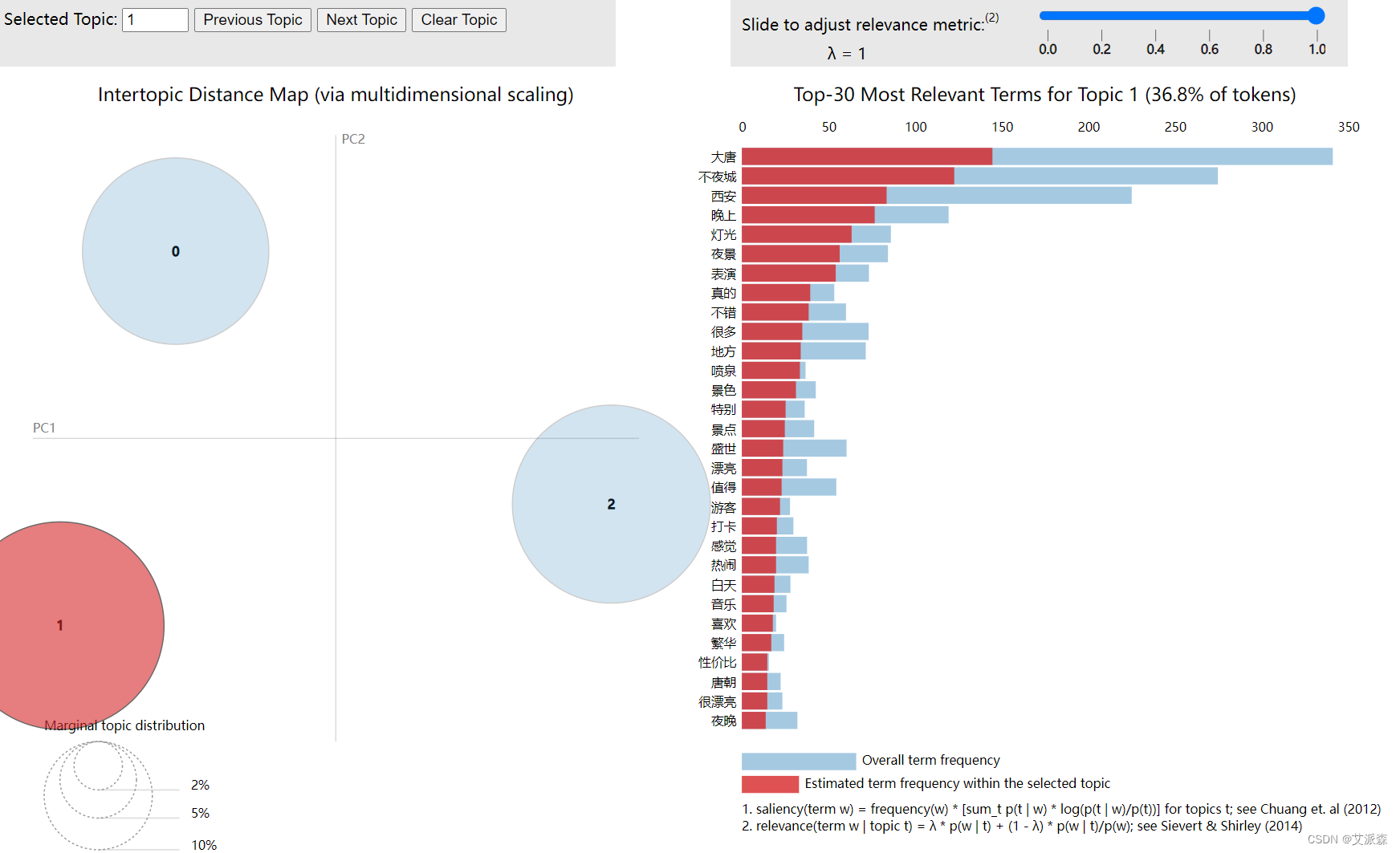Click the term label 感觉
Viewport: 1400px width, 853px height.
(x=723, y=546)
